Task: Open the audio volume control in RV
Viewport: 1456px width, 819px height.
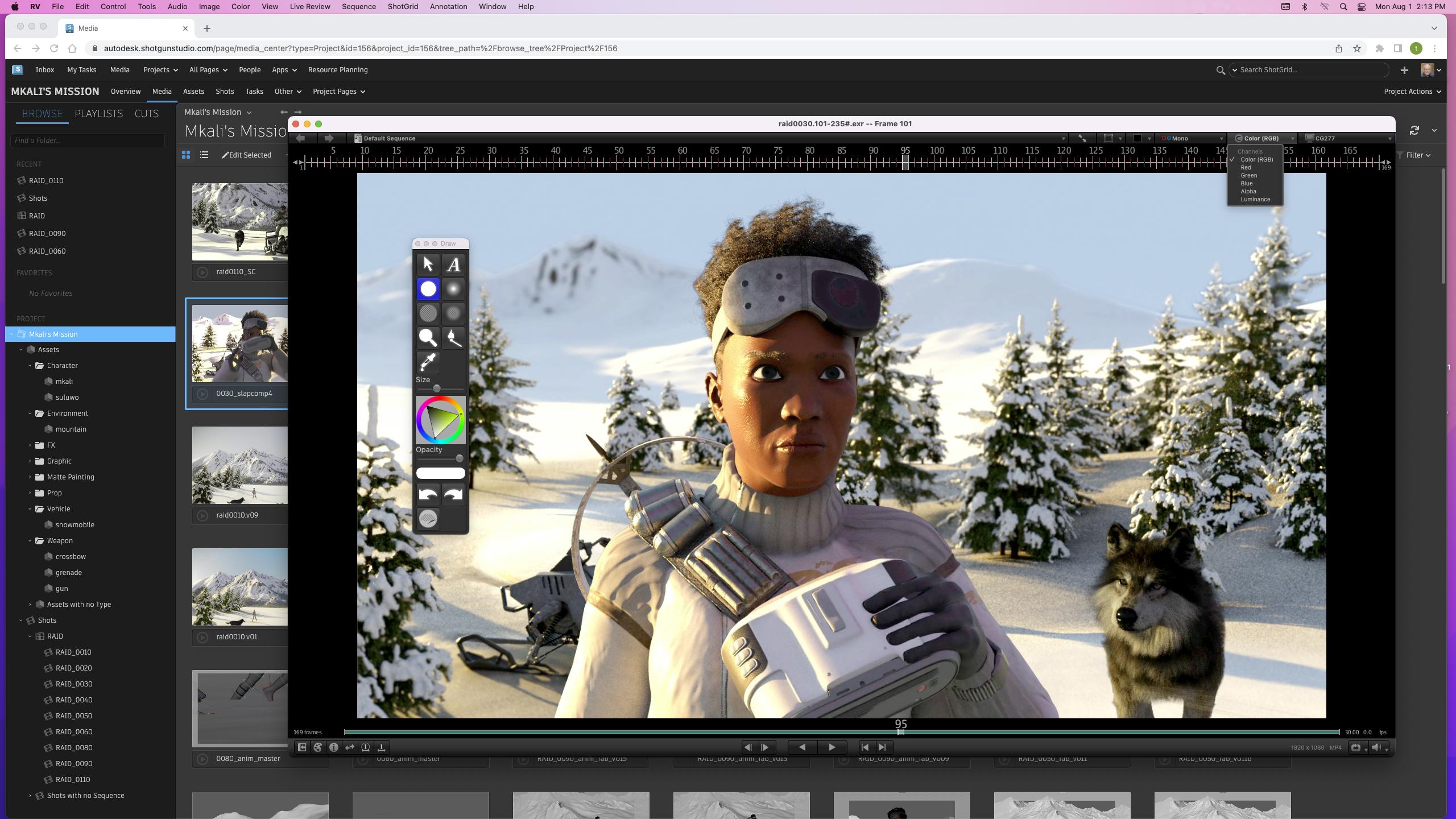Action: (1376, 747)
